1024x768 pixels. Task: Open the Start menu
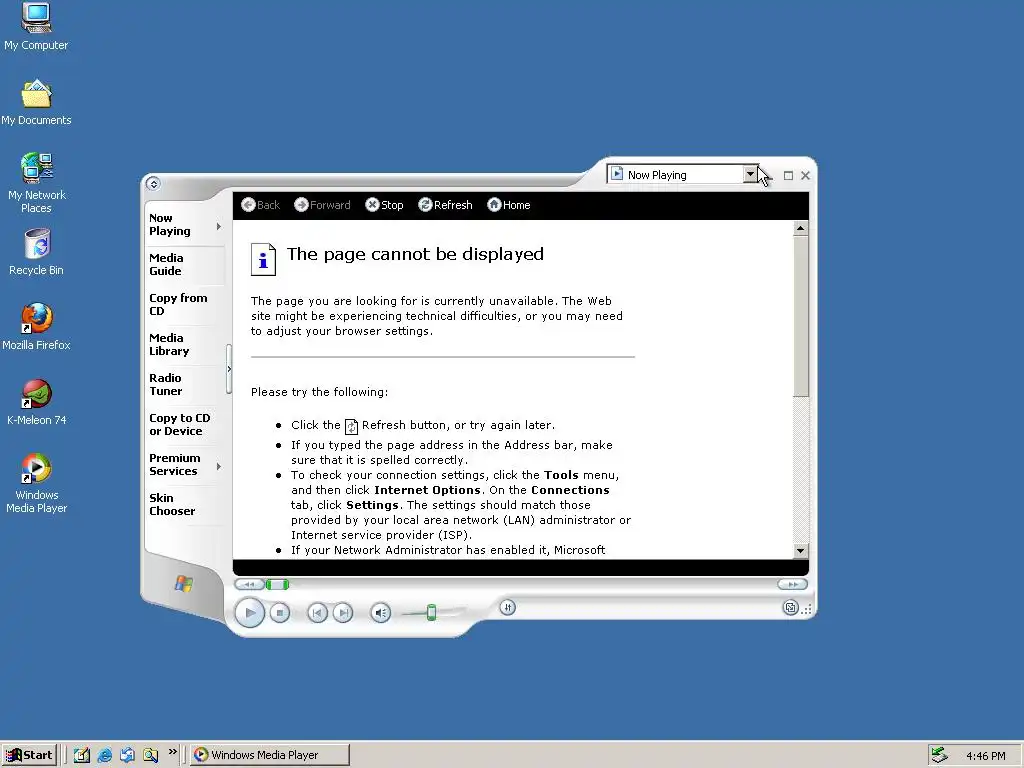29,755
